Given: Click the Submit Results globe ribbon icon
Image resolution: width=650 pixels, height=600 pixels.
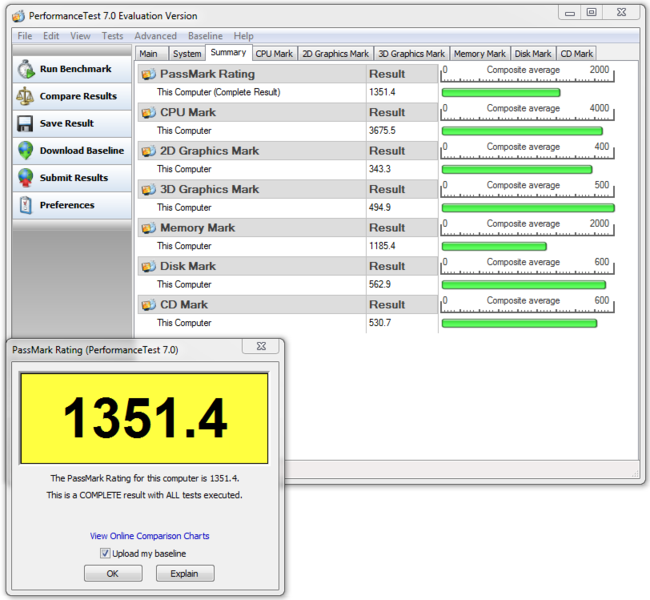Looking at the screenshot, I should [26, 178].
